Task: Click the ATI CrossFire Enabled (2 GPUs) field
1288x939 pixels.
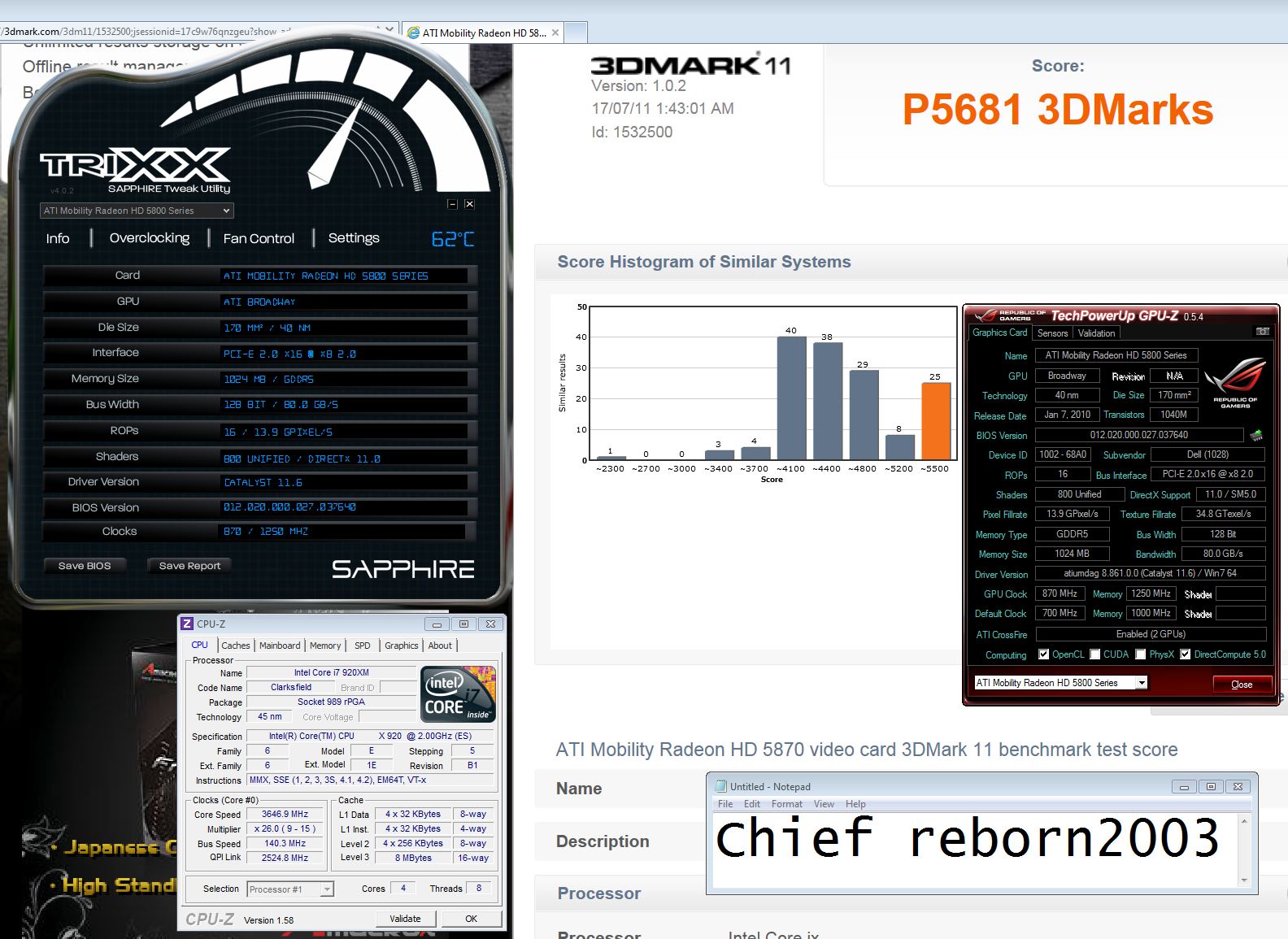Action: click(x=1151, y=634)
